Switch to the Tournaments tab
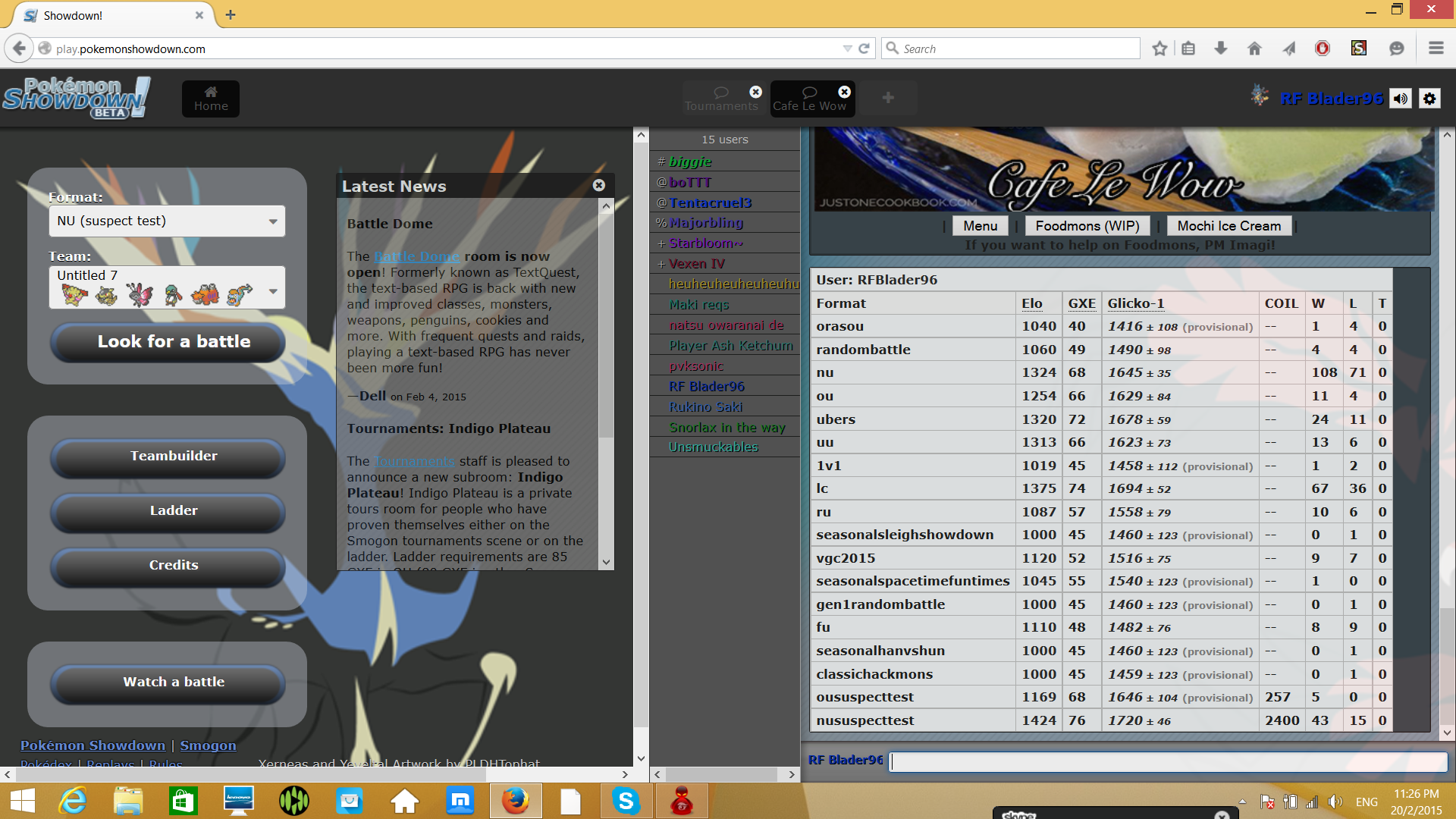The width and height of the screenshot is (1456, 819). [x=720, y=99]
